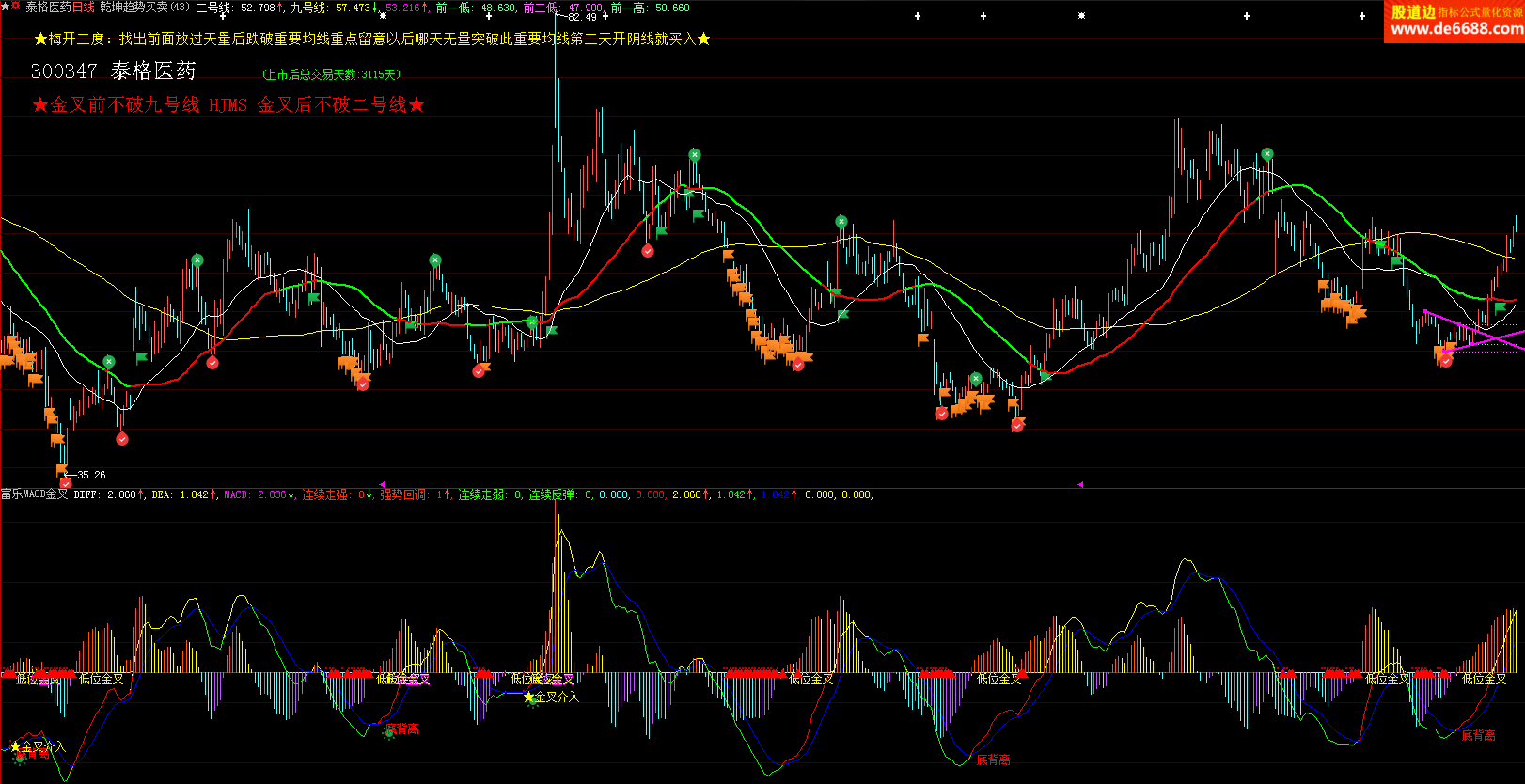Click the white star icon at top-left
Viewport: 1525px width, 784px height.
point(5,7)
